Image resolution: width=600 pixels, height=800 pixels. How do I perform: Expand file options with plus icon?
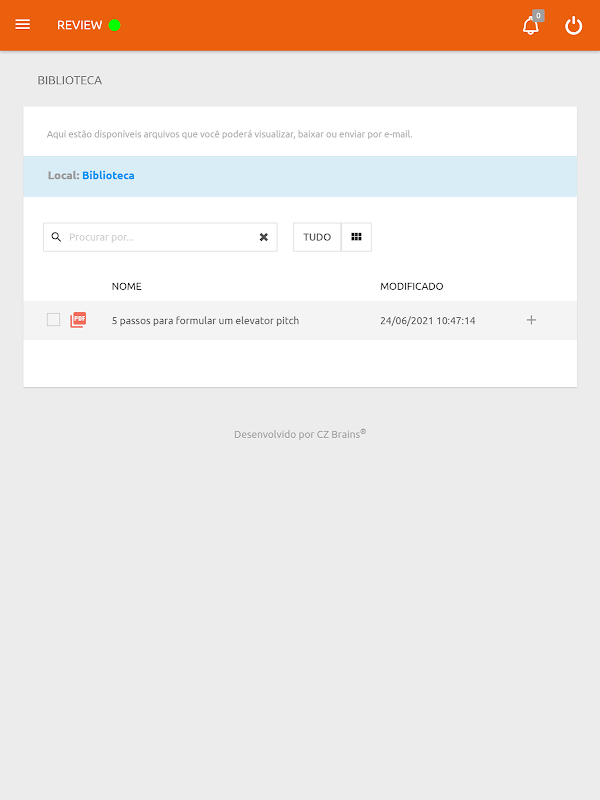click(x=531, y=320)
